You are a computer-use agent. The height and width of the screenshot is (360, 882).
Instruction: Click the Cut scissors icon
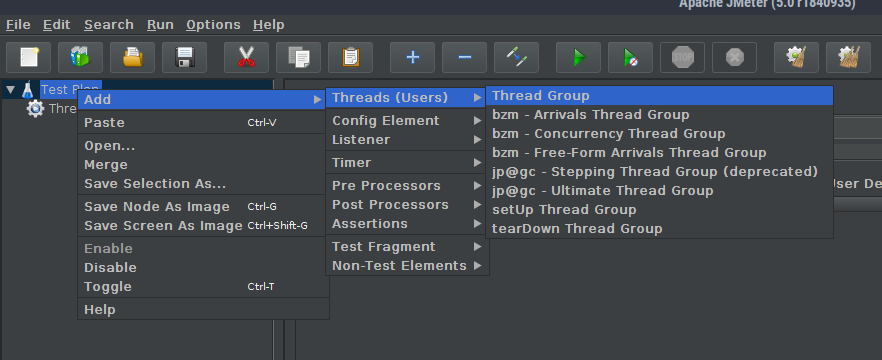pyautogui.click(x=246, y=57)
